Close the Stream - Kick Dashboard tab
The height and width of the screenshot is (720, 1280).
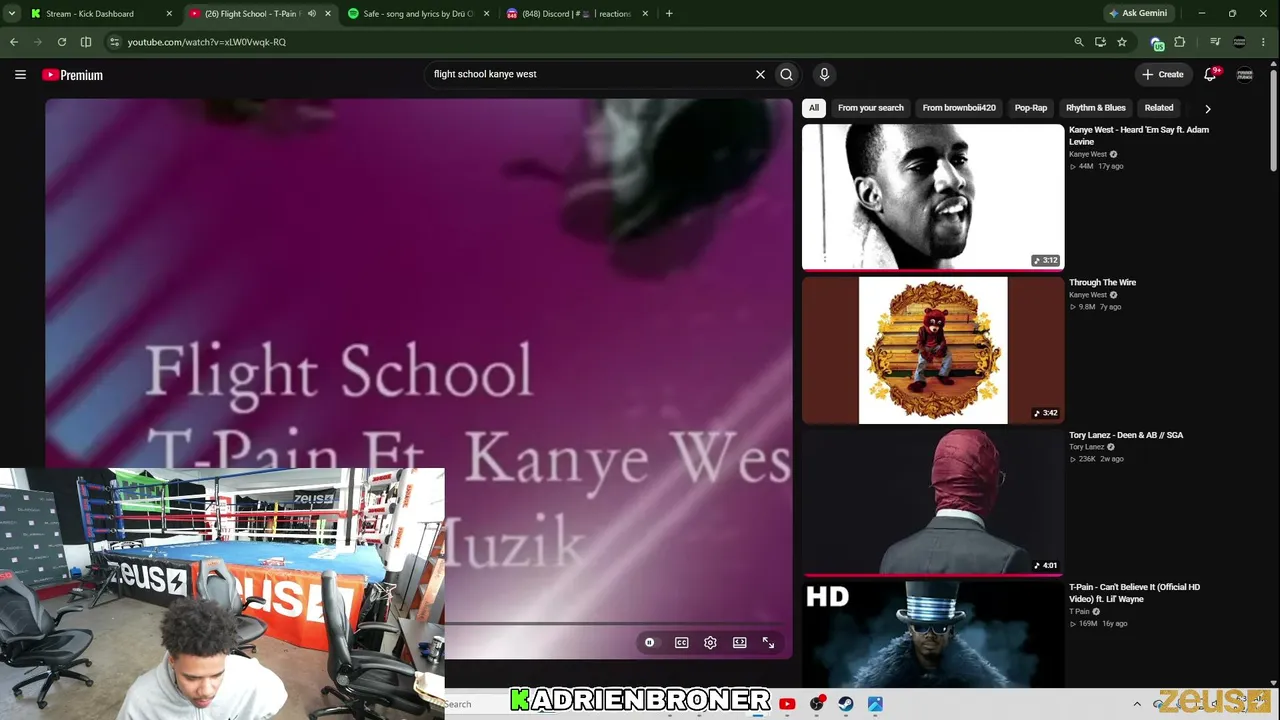(x=169, y=14)
